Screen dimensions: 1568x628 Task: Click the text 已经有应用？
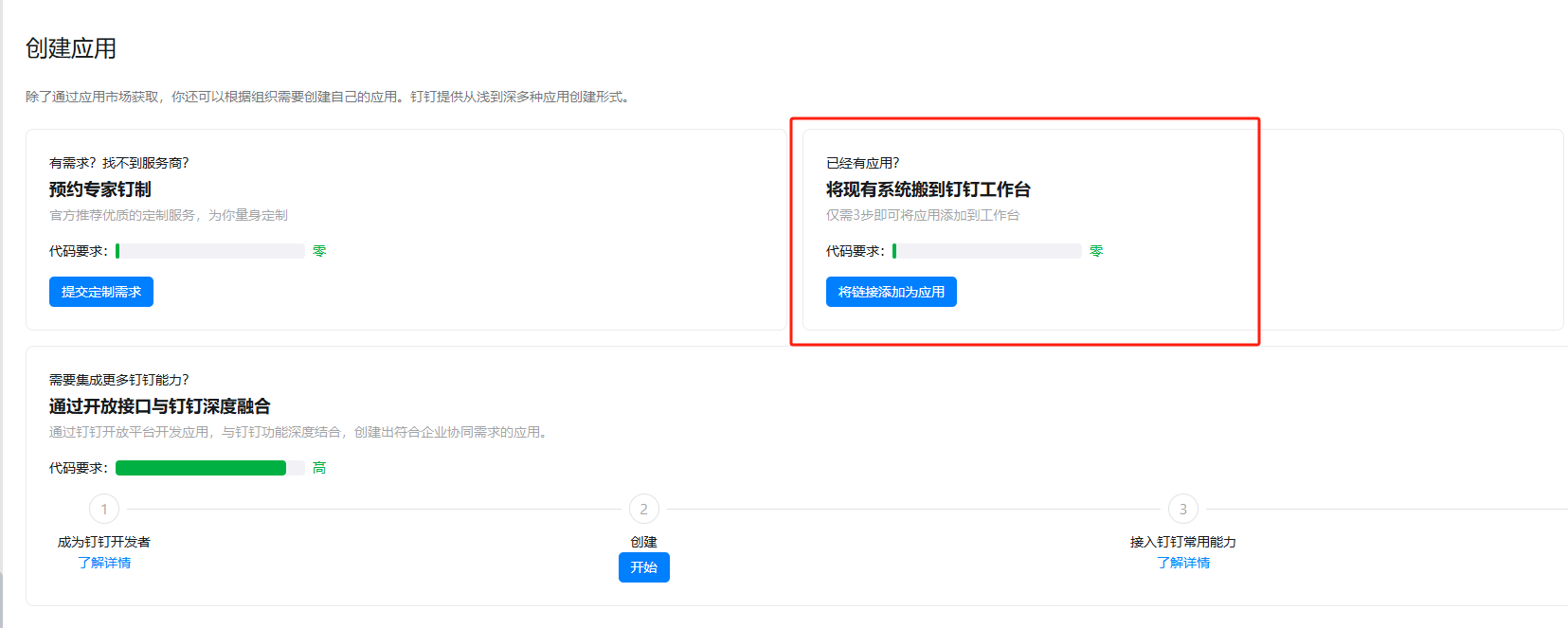[x=863, y=163]
